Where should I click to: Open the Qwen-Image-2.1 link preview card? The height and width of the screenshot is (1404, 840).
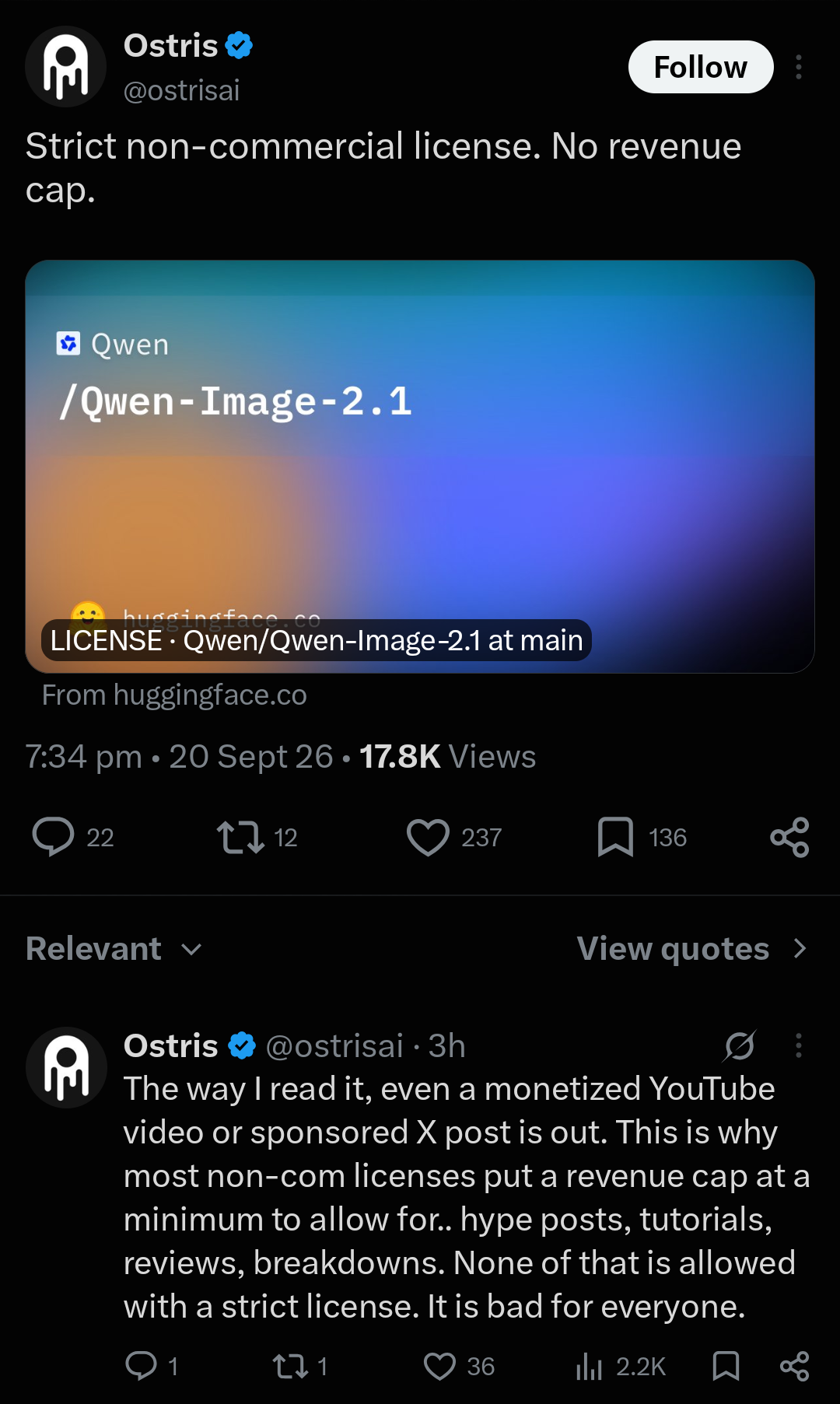[420, 467]
